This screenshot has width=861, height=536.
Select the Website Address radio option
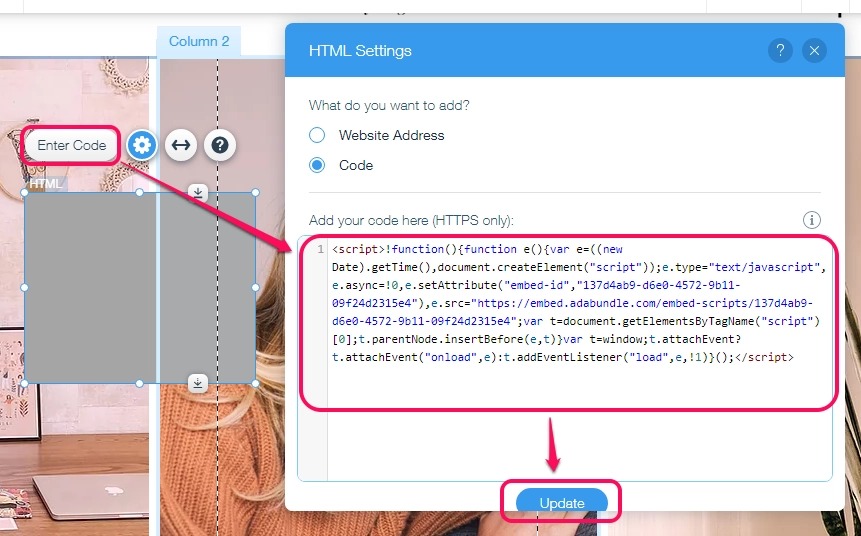317,135
